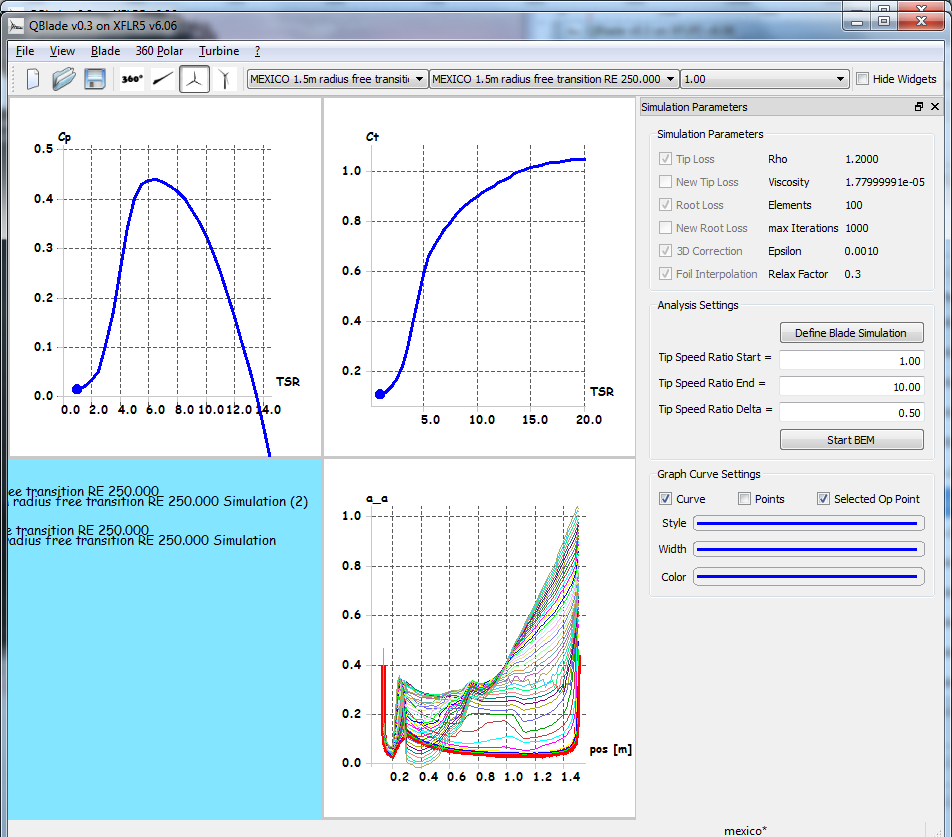Image resolution: width=952 pixels, height=837 pixels.
Task: Open the 360° polar extrapolation view
Action: [x=132, y=79]
